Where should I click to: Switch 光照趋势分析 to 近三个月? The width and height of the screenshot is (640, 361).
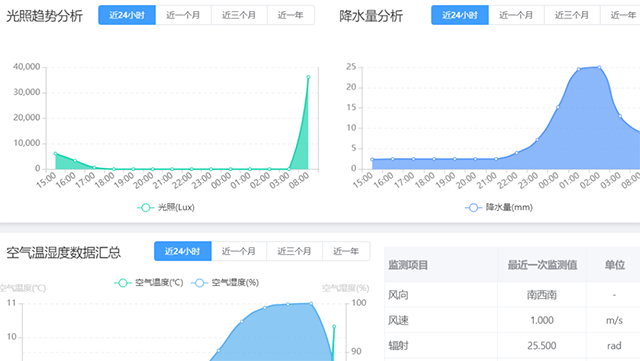tap(239, 15)
